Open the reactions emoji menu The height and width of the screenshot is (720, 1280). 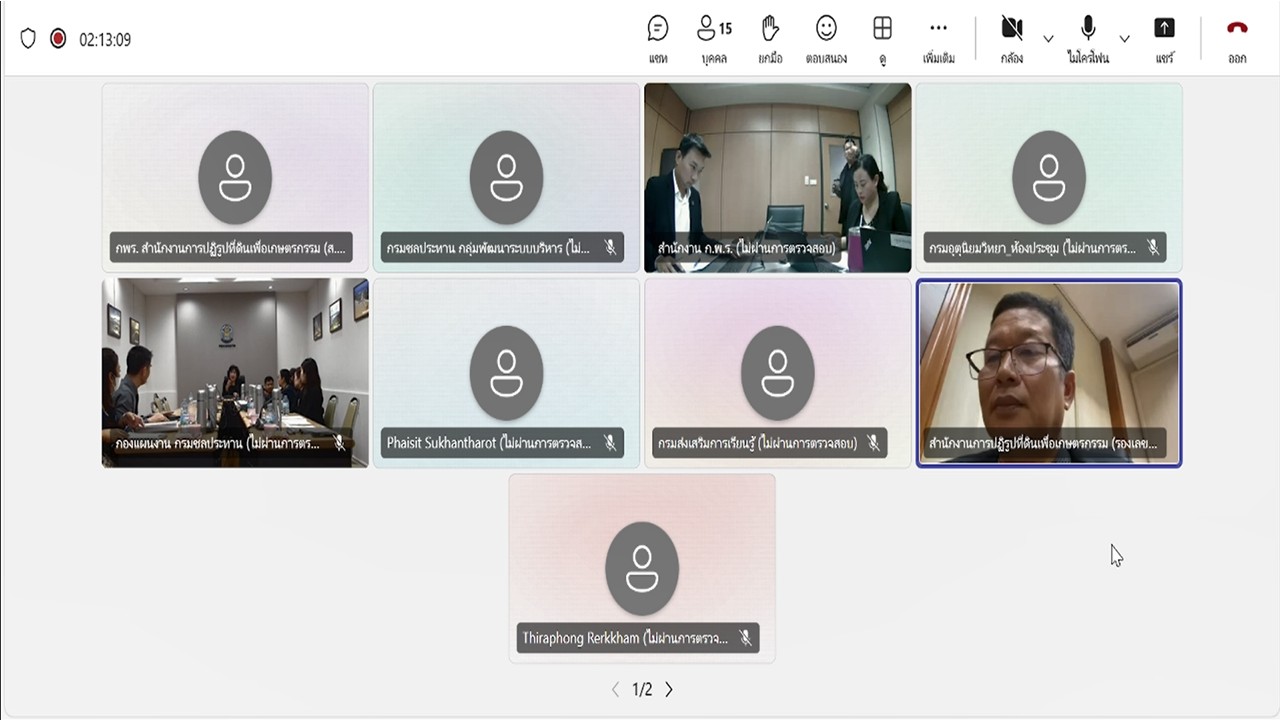tap(826, 38)
